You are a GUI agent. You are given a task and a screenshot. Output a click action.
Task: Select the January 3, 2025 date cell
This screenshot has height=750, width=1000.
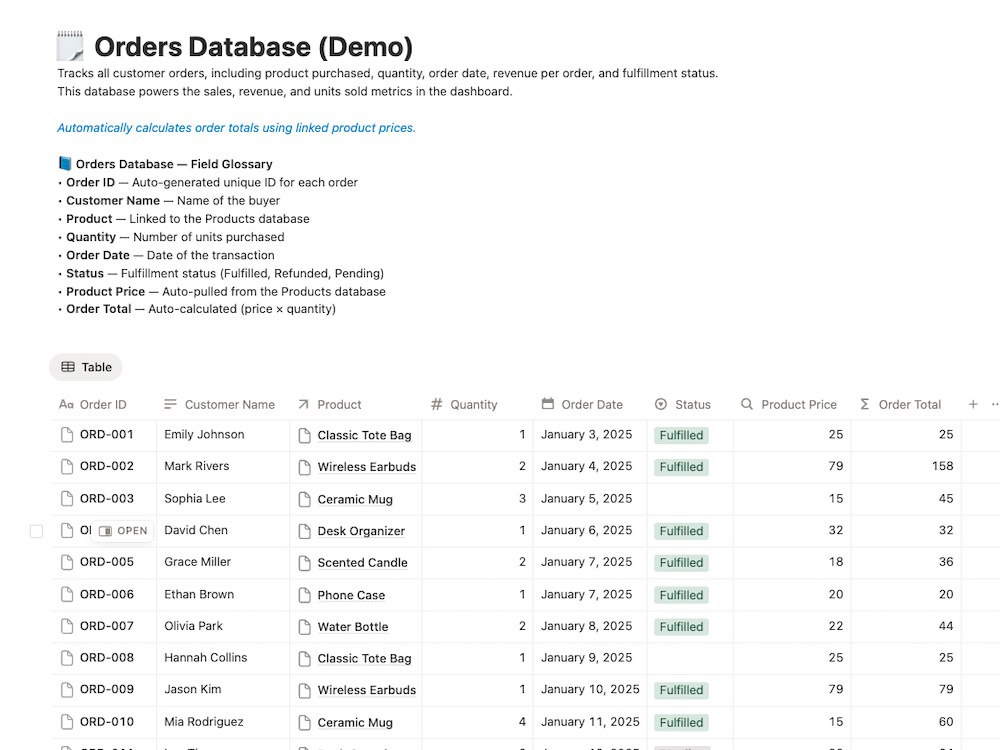[590, 435]
